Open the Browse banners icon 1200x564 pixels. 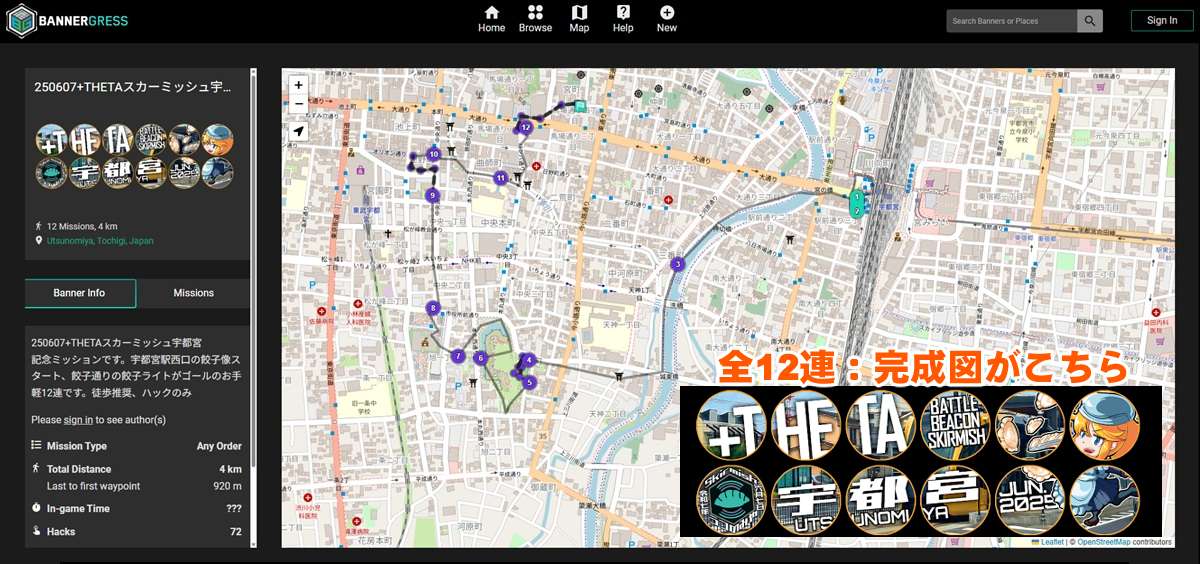pos(535,13)
